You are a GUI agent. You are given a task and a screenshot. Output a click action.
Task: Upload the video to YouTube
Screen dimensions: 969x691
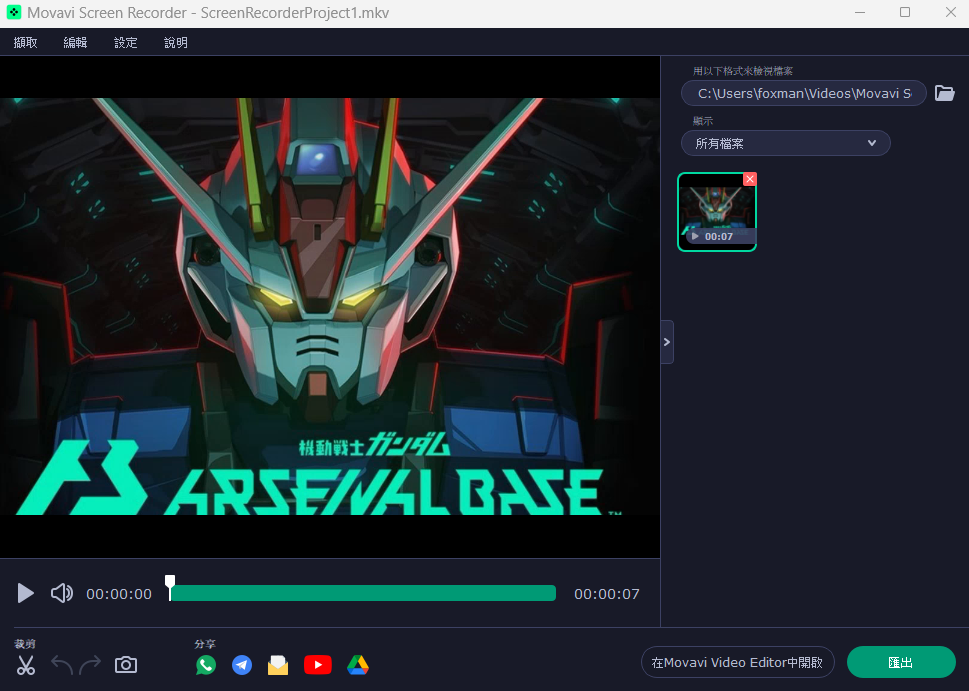click(x=318, y=665)
